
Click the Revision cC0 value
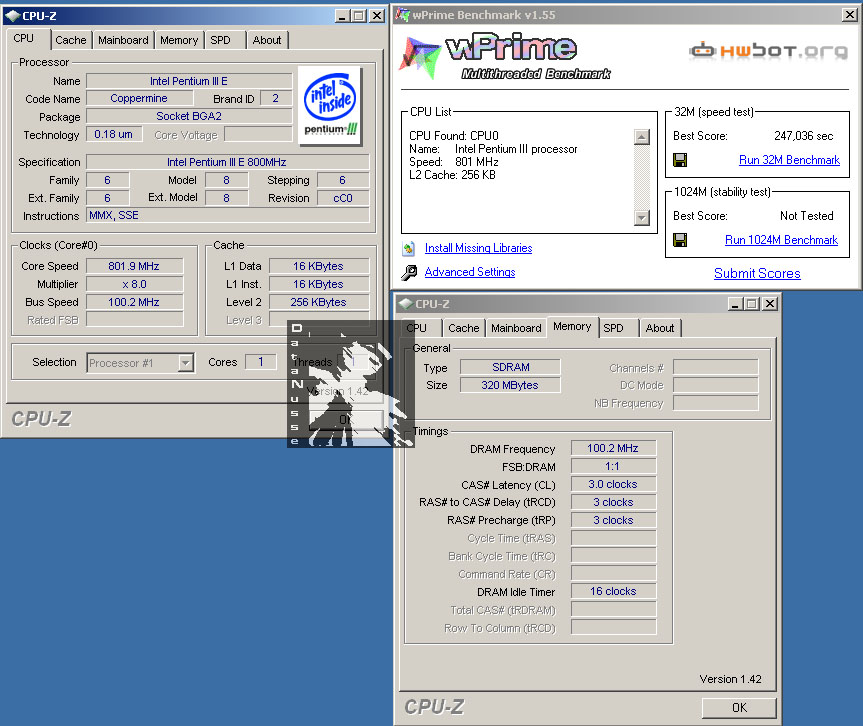[x=343, y=198]
